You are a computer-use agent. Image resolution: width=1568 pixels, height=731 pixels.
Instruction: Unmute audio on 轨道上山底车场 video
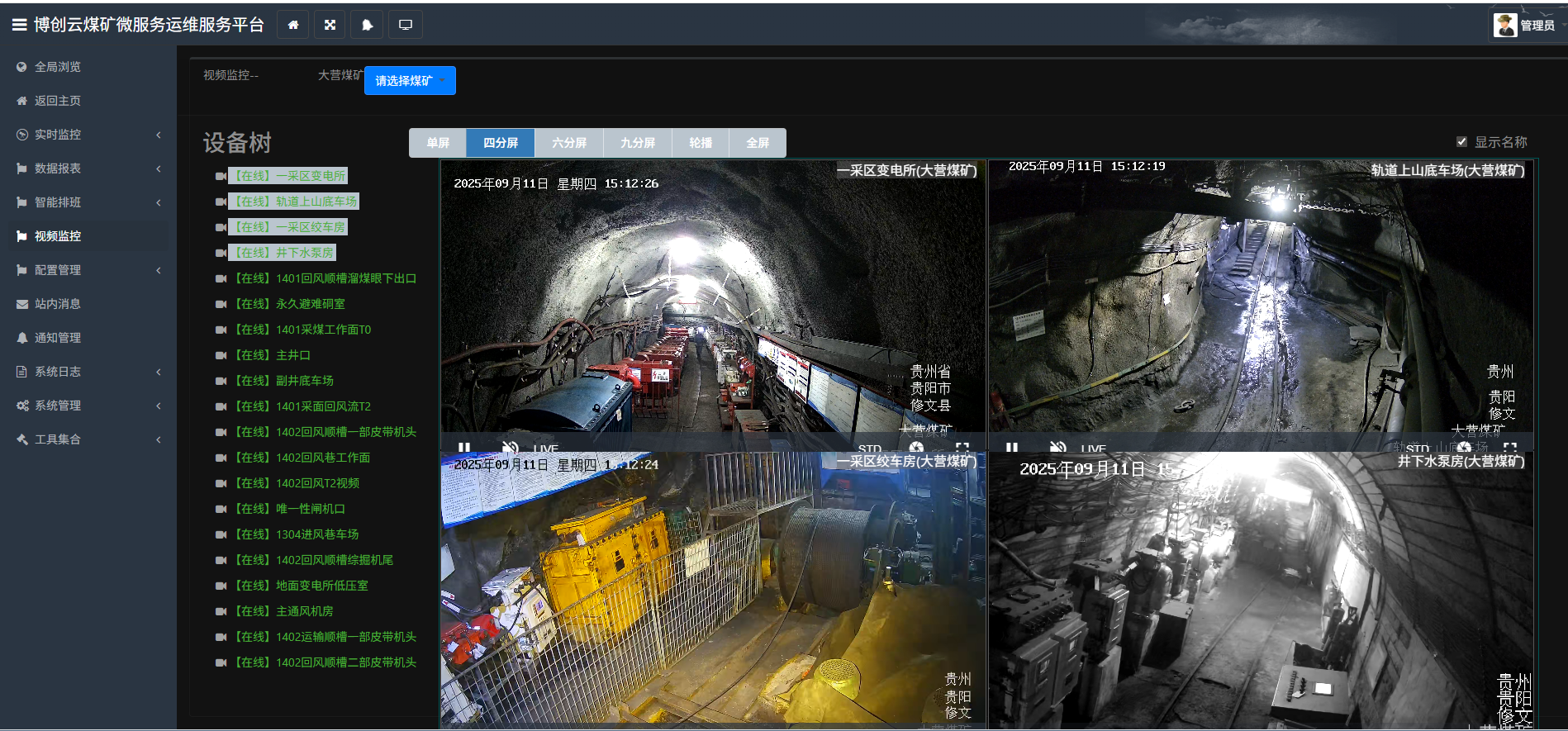(x=1057, y=447)
